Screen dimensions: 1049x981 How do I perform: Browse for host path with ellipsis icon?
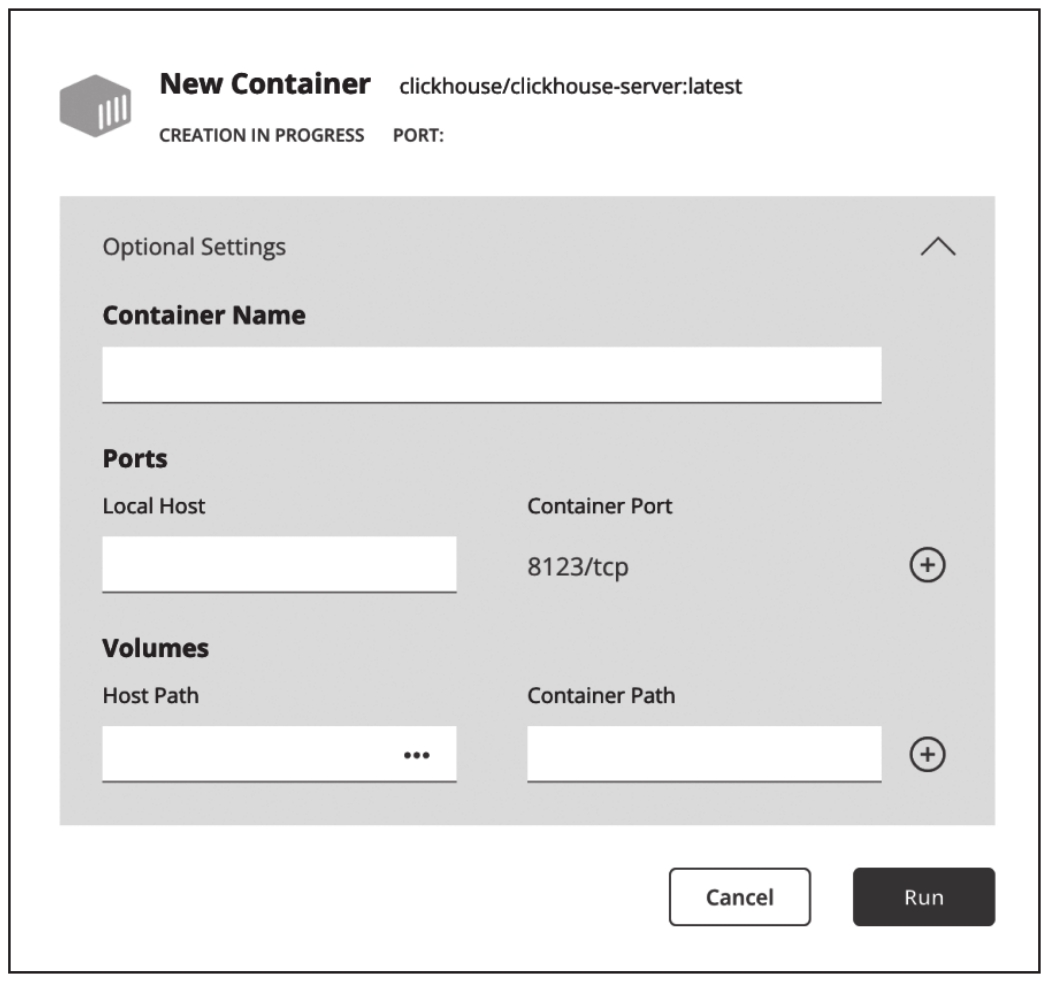pyautogui.click(x=416, y=755)
